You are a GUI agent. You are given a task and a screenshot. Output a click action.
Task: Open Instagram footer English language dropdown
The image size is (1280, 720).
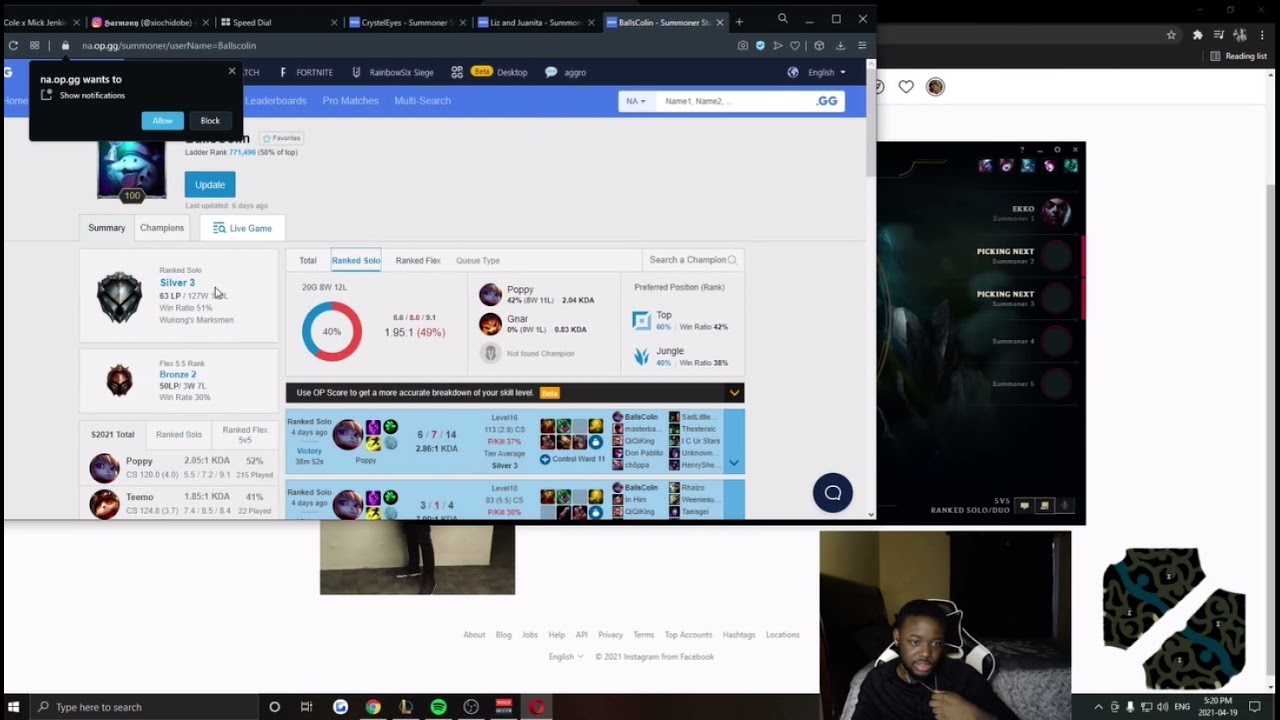tap(566, 657)
